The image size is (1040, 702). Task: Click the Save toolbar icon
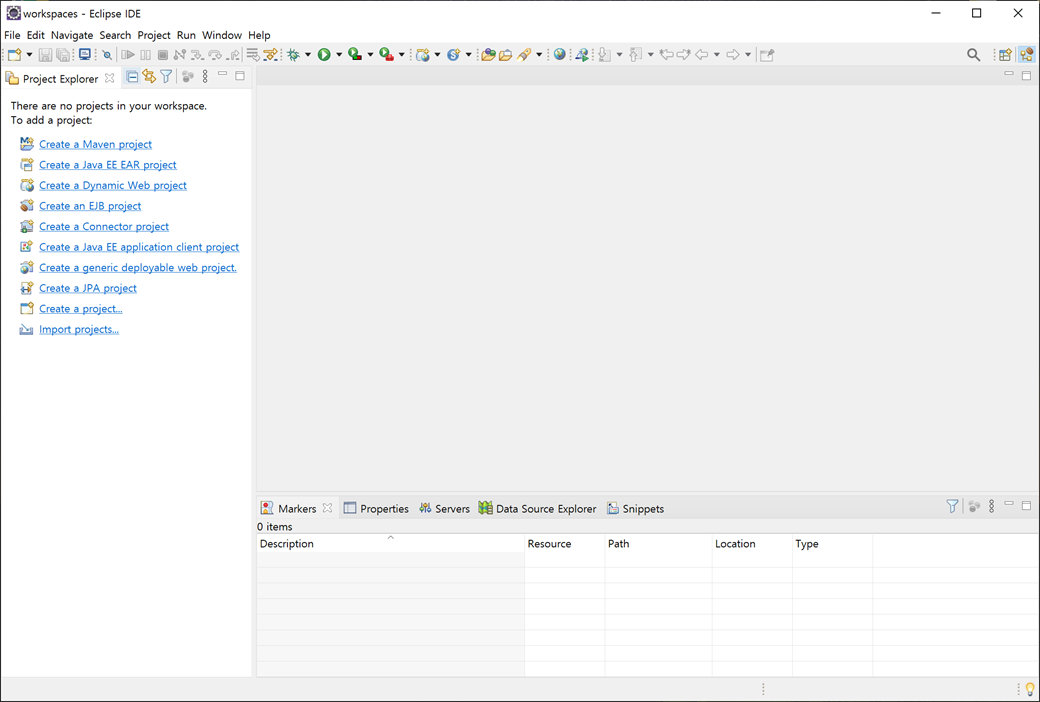pos(45,55)
